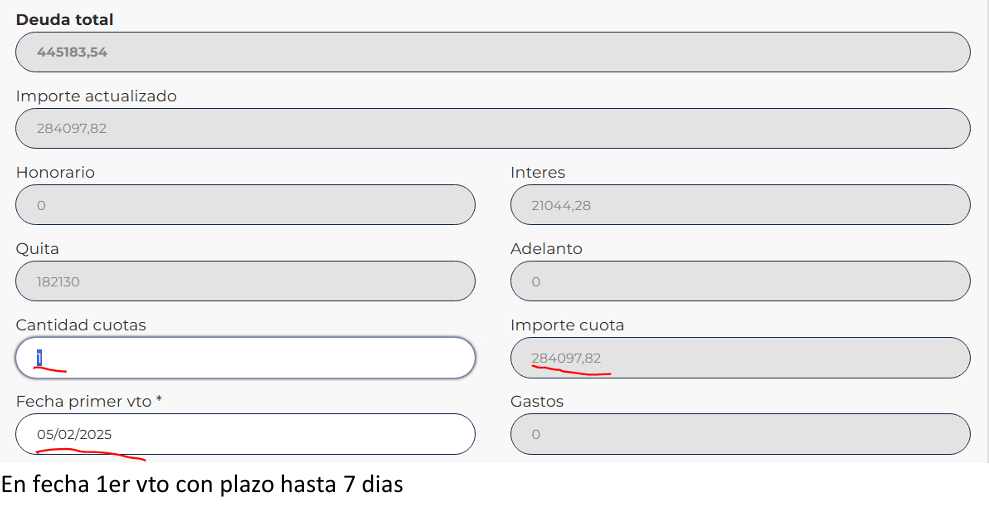Click the "Importe cuota" label text
The height and width of the screenshot is (514, 989).
pyautogui.click(x=567, y=325)
